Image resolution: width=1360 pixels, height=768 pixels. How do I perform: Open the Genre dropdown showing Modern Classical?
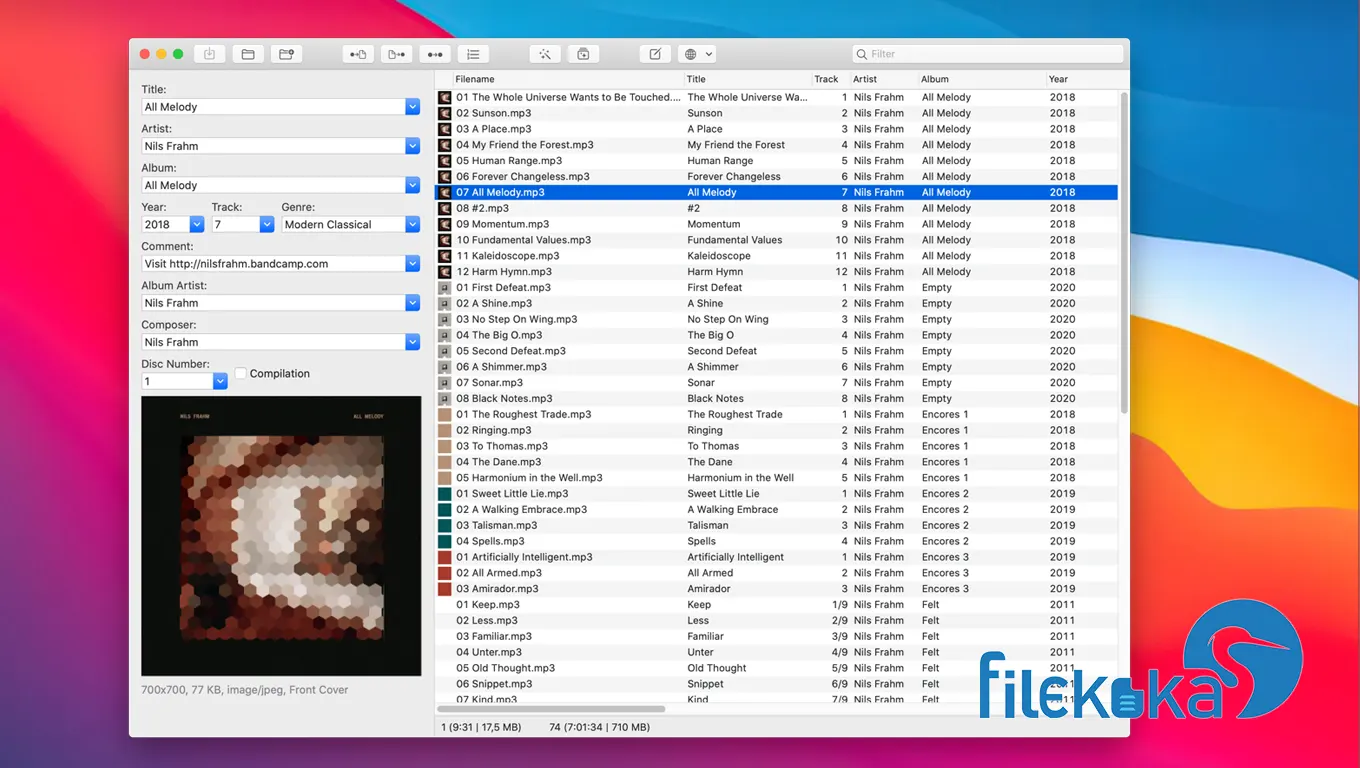coord(413,225)
